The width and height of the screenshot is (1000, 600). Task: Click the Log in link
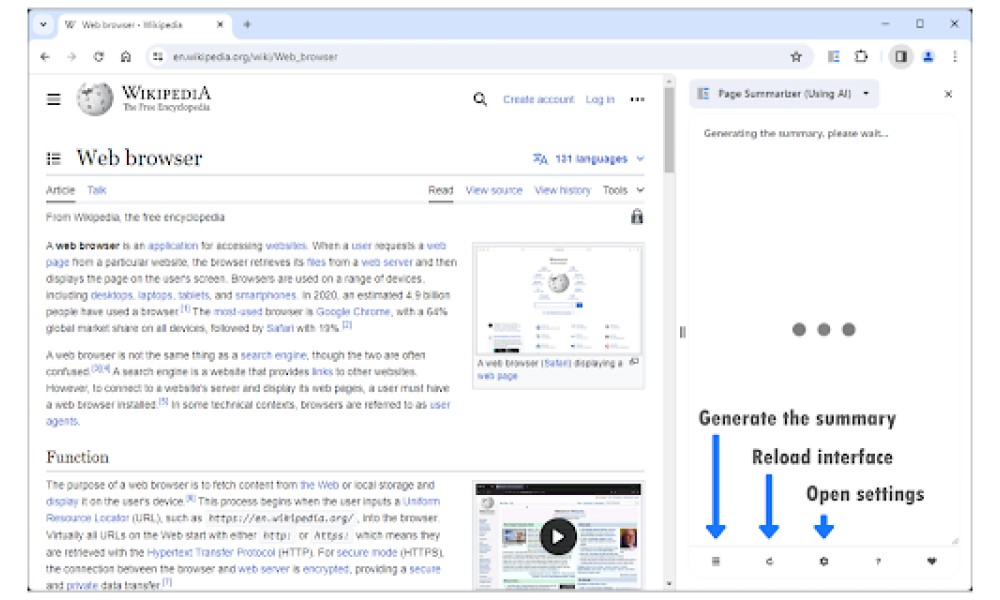click(x=600, y=99)
